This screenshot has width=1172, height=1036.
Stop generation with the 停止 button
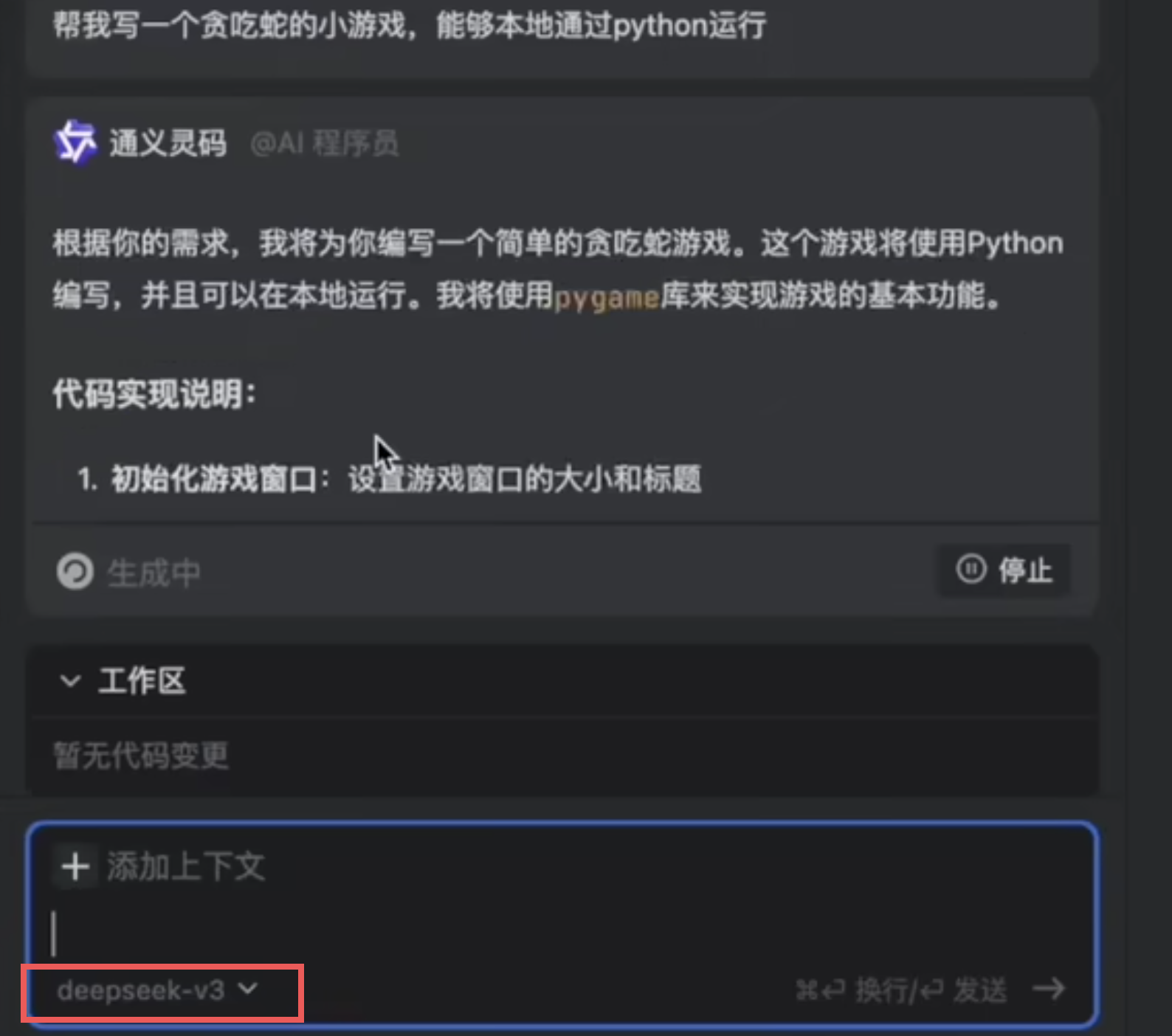(1004, 570)
